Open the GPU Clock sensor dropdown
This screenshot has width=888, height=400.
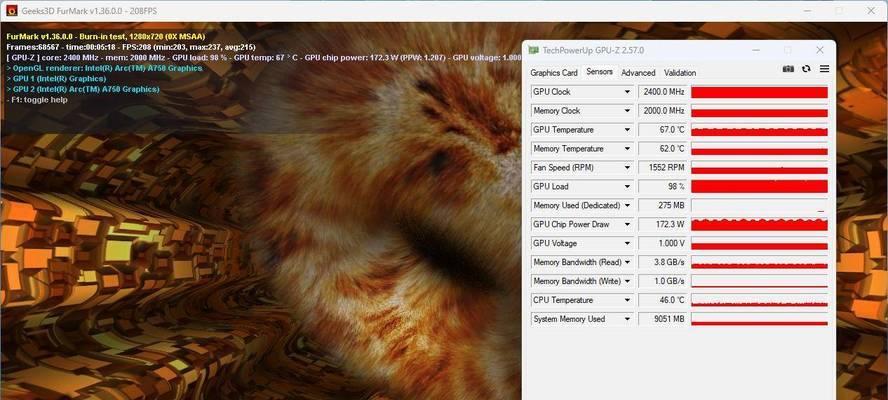coord(627,92)
